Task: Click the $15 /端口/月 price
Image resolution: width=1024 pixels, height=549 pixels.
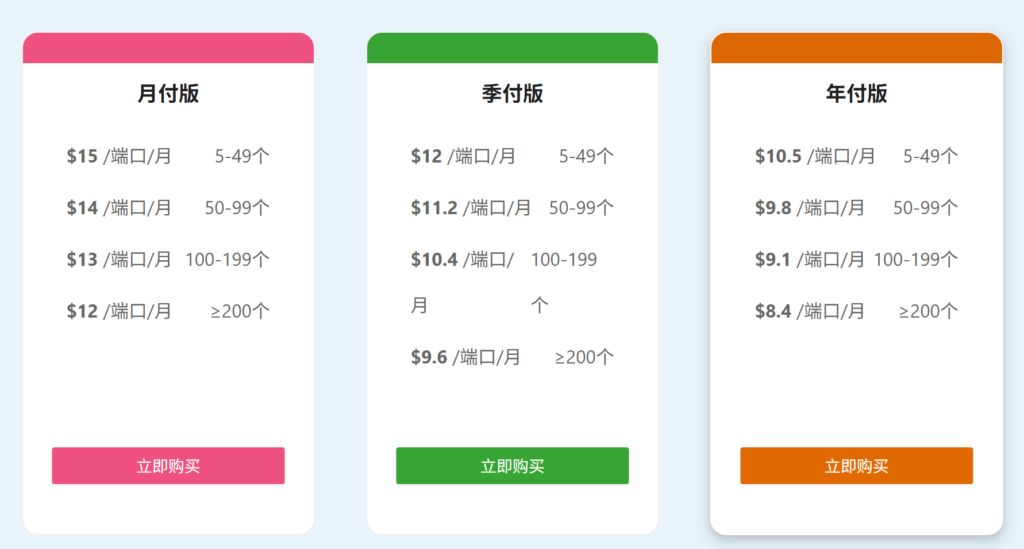Action: tap(119, 156)
